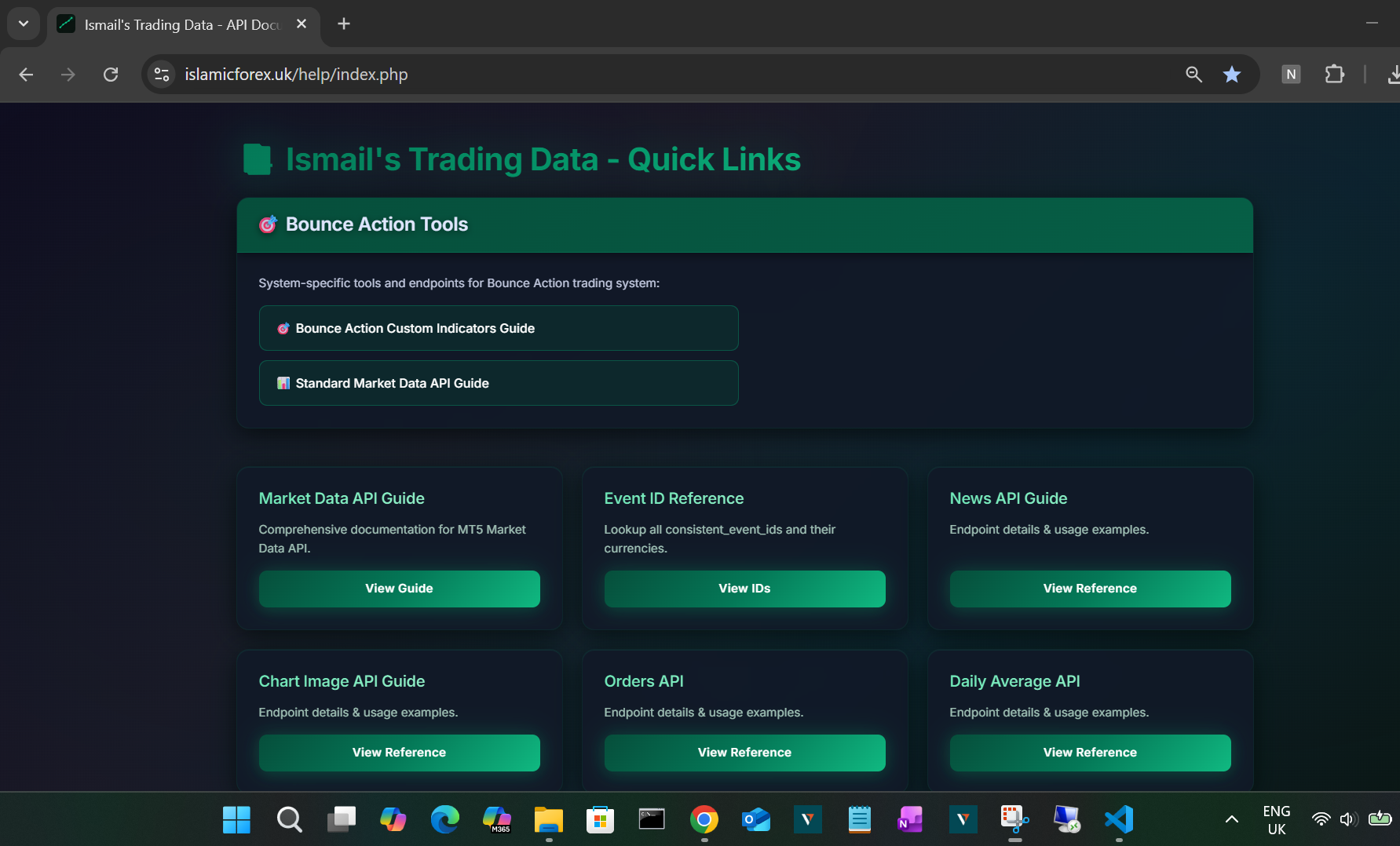
Task: Open Outlook from the taskbar
Action: [x=756, y=819]
